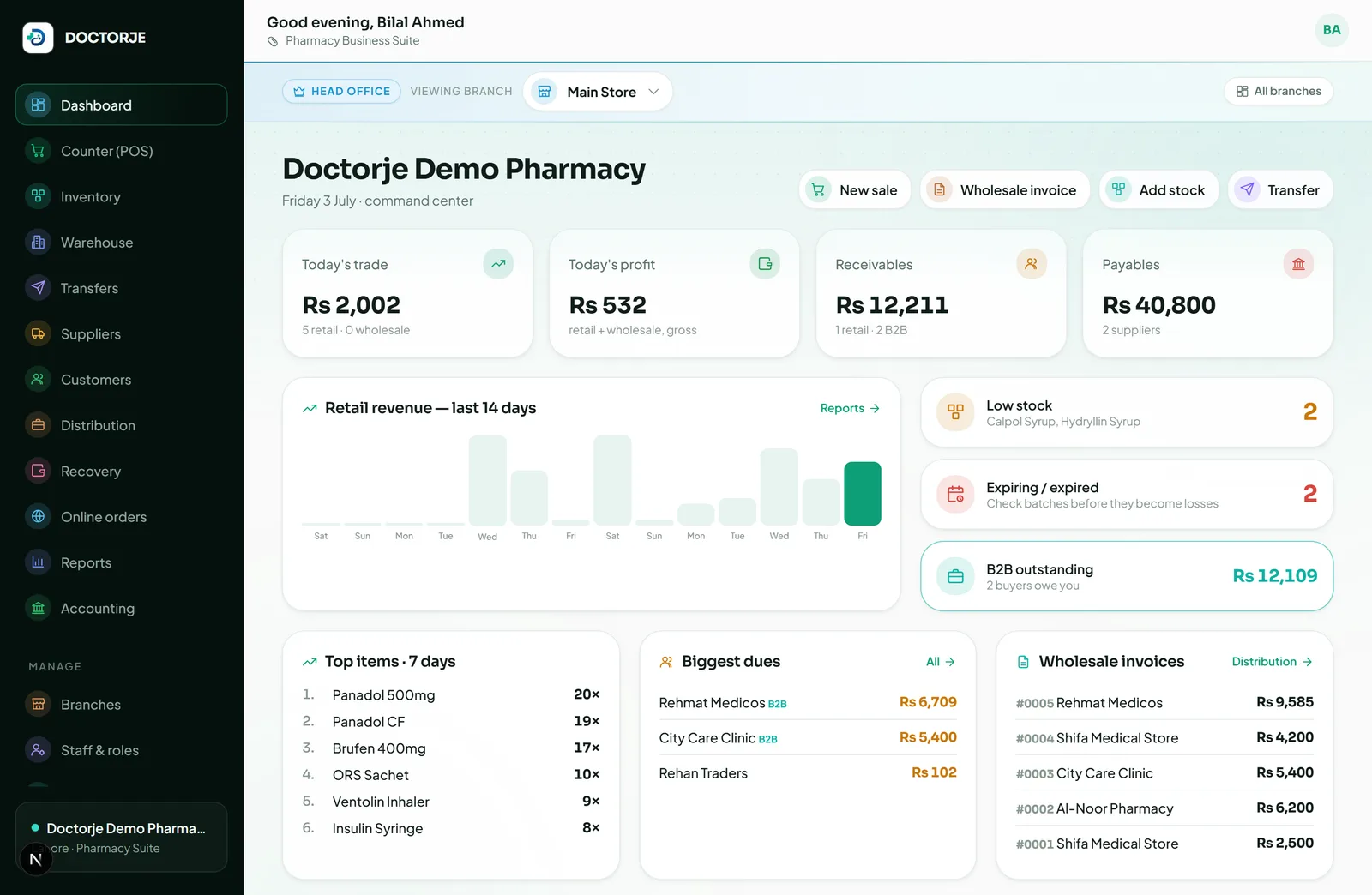Click the All link in Biggest dues
The height and width of the screenshot is (895, 1372).
coord(941,662)
